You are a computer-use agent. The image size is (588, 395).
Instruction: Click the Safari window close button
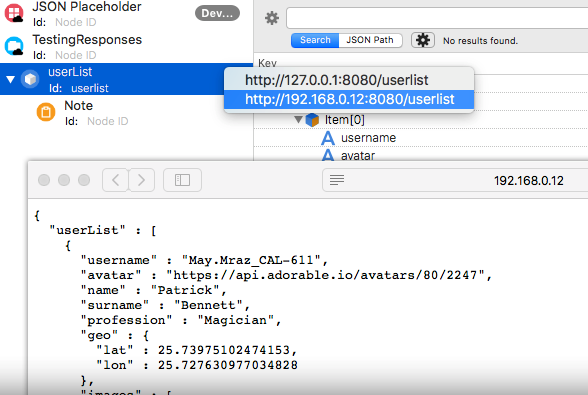pos(44,180)
